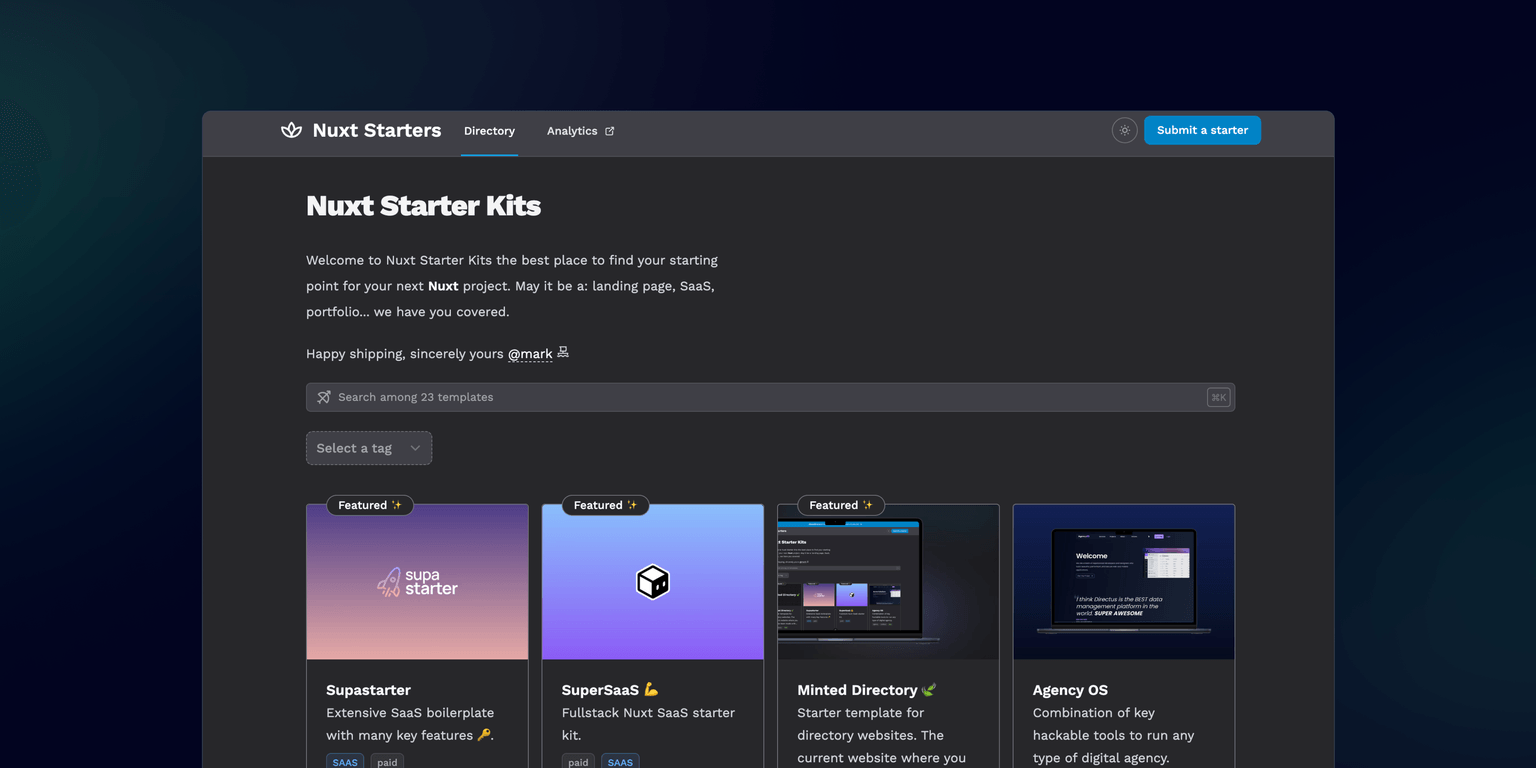Click the Featured badge on Minted Directory

(841, 505)
